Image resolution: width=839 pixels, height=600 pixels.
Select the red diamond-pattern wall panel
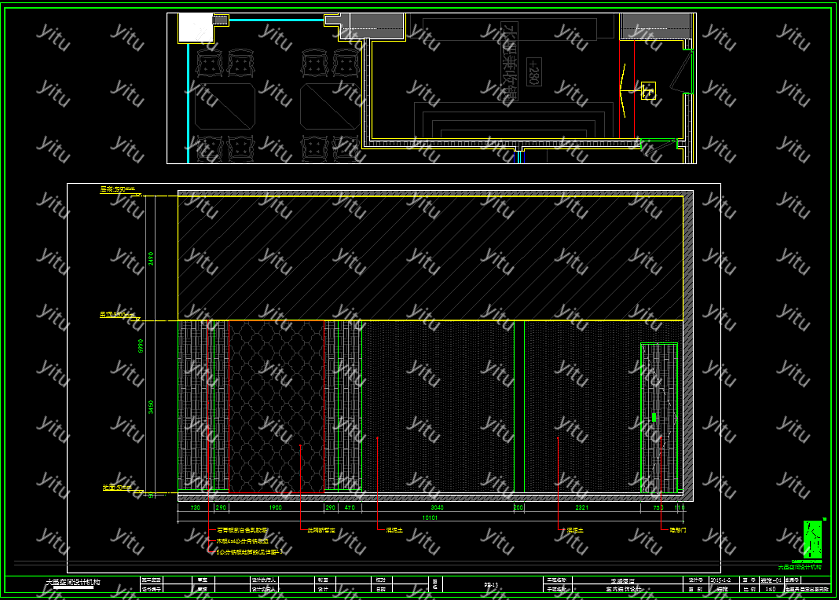click(277, 406)
